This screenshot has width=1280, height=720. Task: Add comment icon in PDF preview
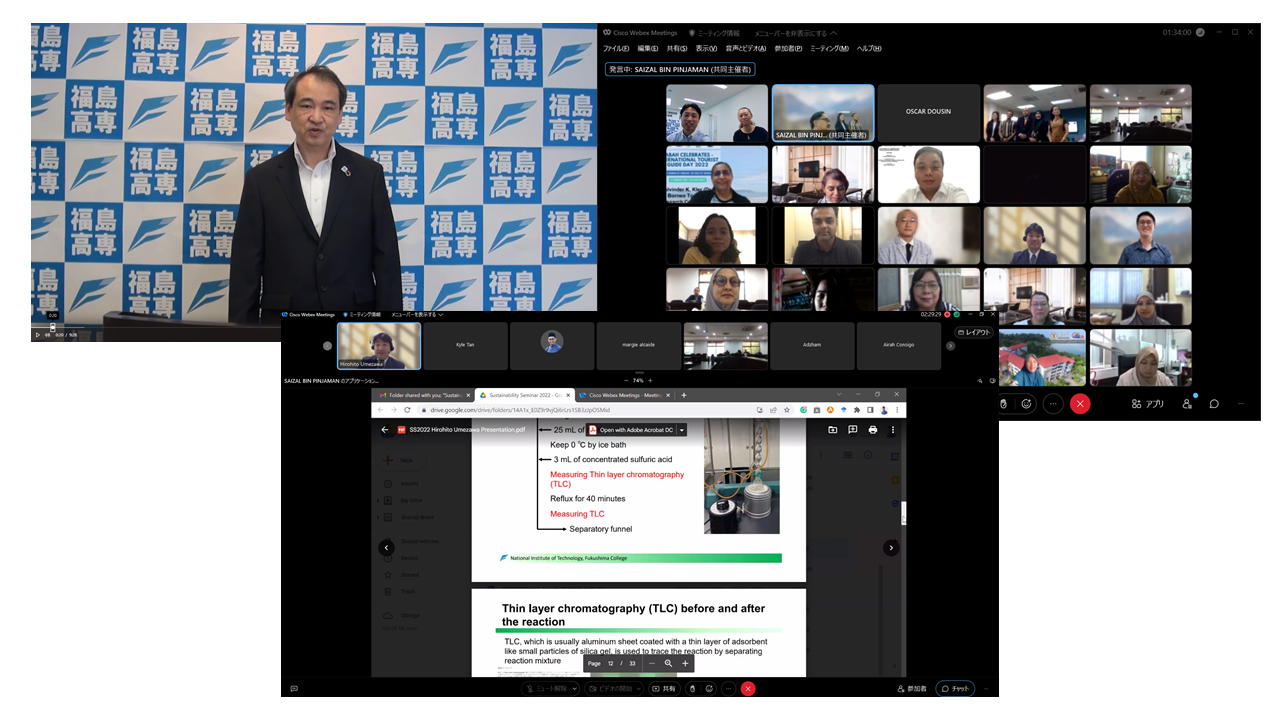[x=853, y=430]
